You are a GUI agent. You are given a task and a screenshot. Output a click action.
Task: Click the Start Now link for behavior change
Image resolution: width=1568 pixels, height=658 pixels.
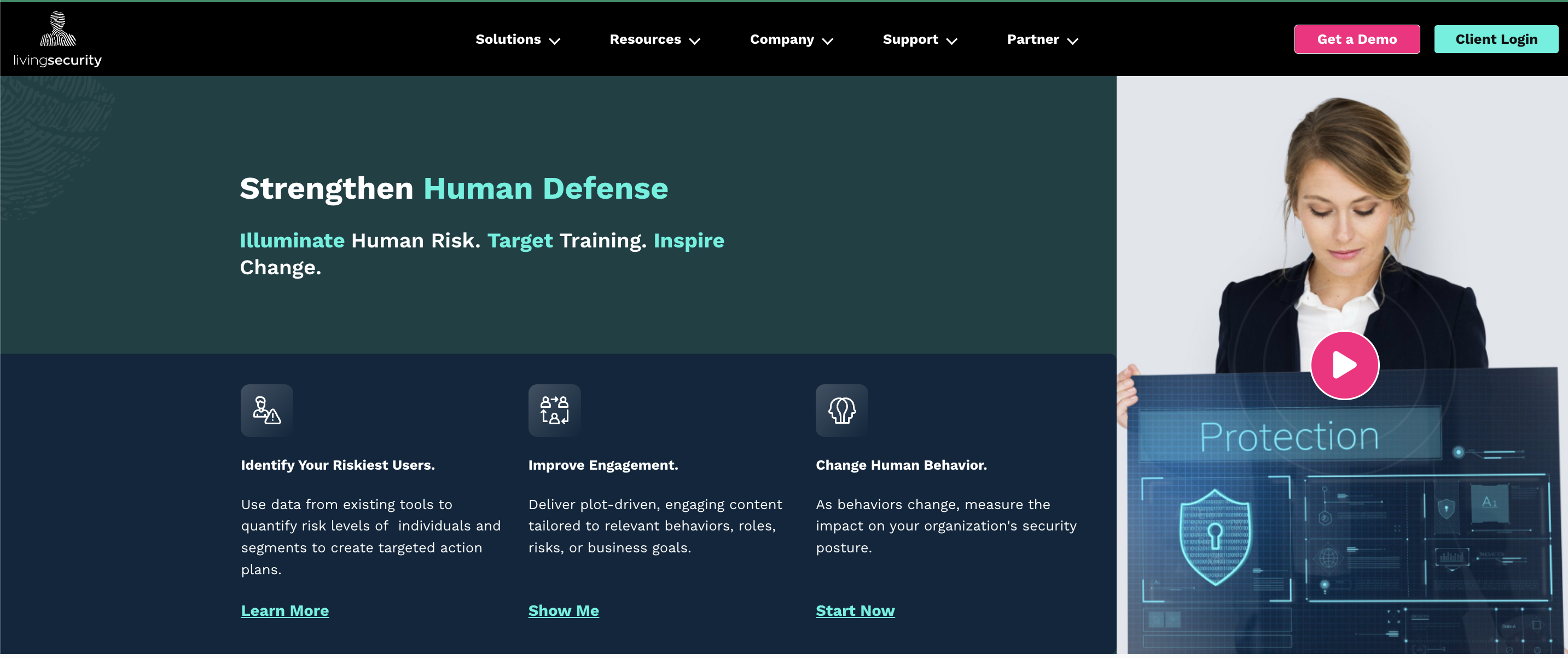855,609
